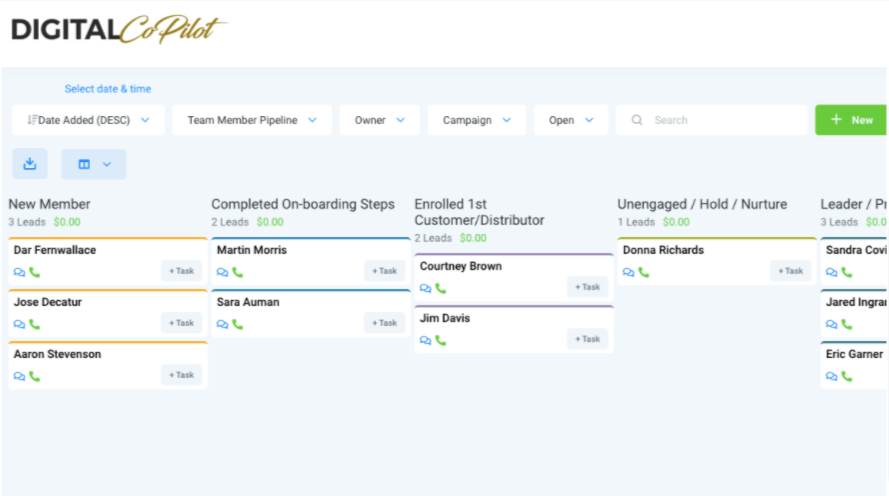Click the Select date & time link
Viewport: 889px width, 496px height.
(108, 89)
